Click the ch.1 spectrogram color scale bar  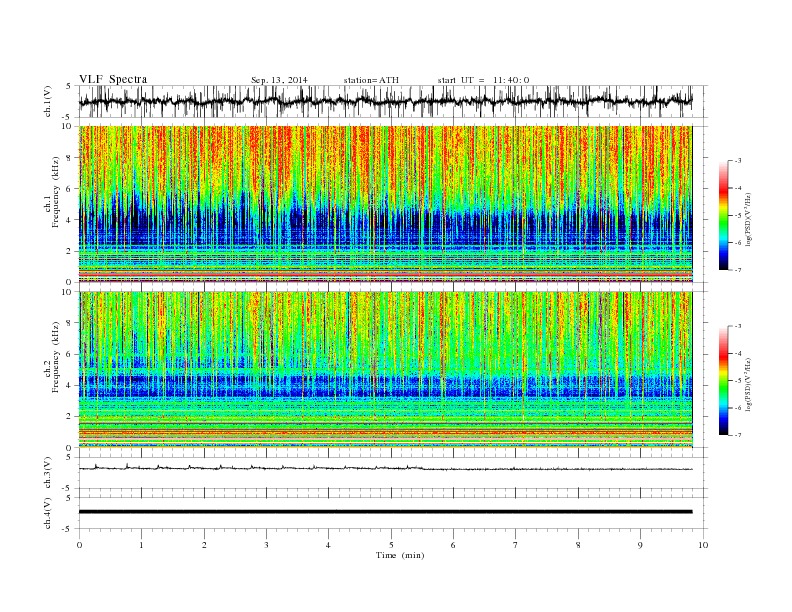tap(724, 215)
